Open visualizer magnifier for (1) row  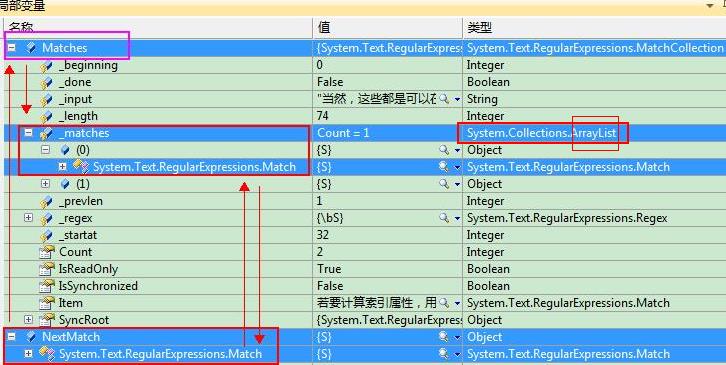[444, 184]
